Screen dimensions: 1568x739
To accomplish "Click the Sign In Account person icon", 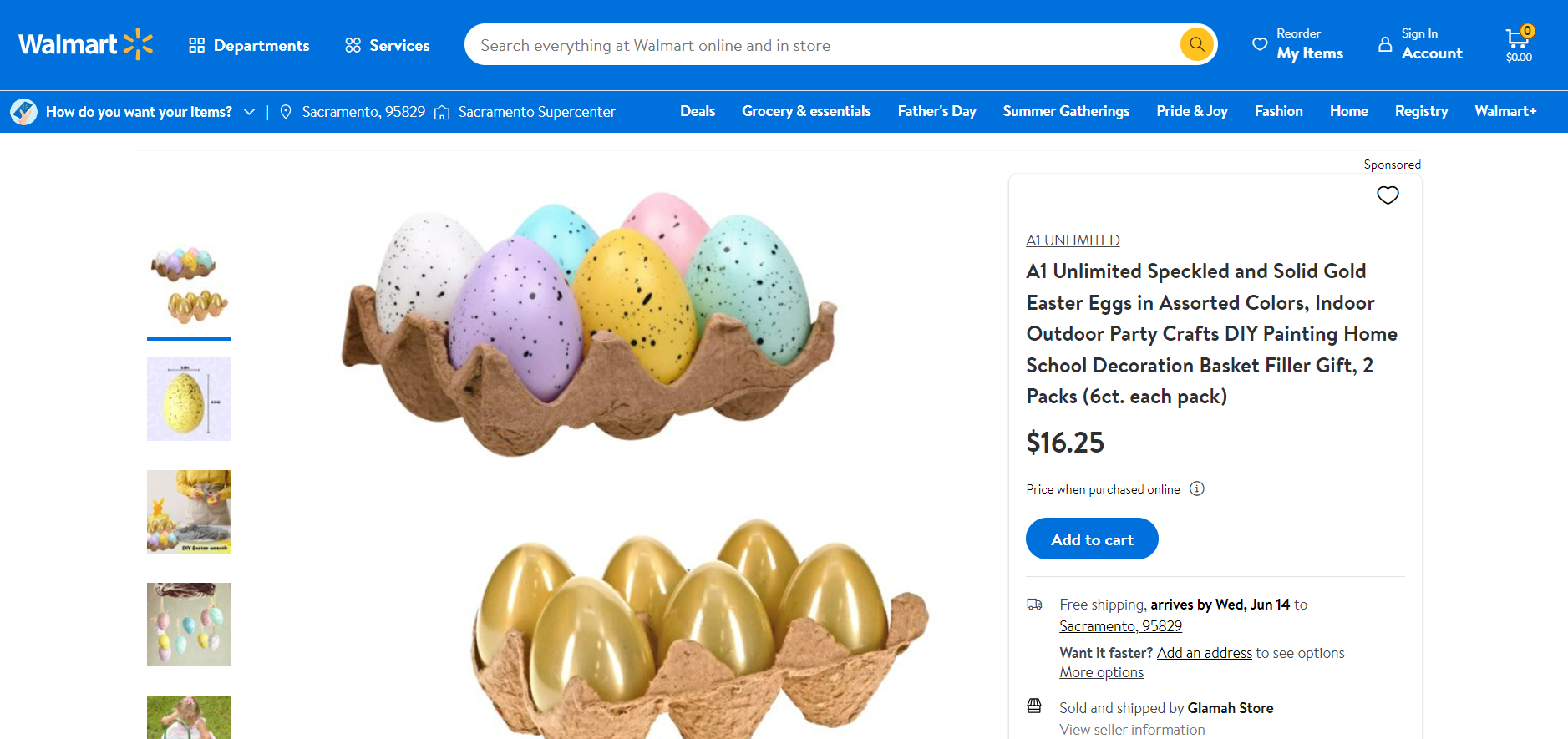I will pyautogui.click(x=1385, y=44).
